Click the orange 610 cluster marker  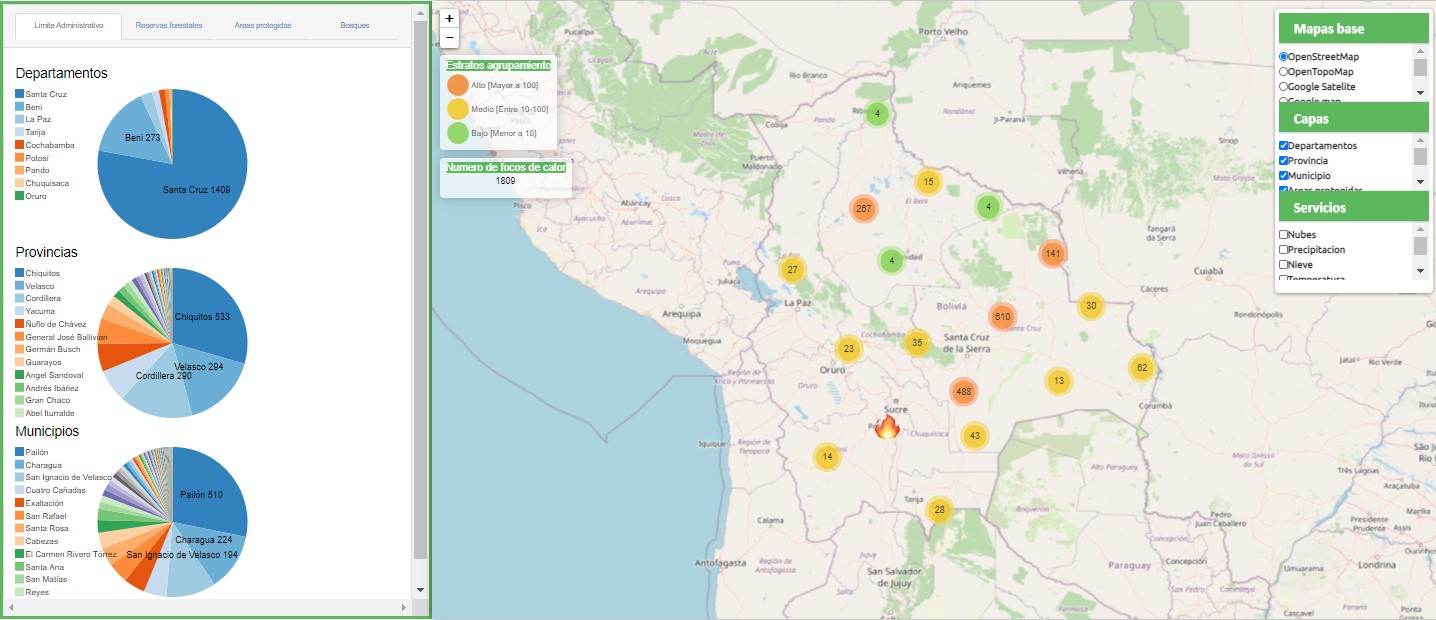(1002, 317)
